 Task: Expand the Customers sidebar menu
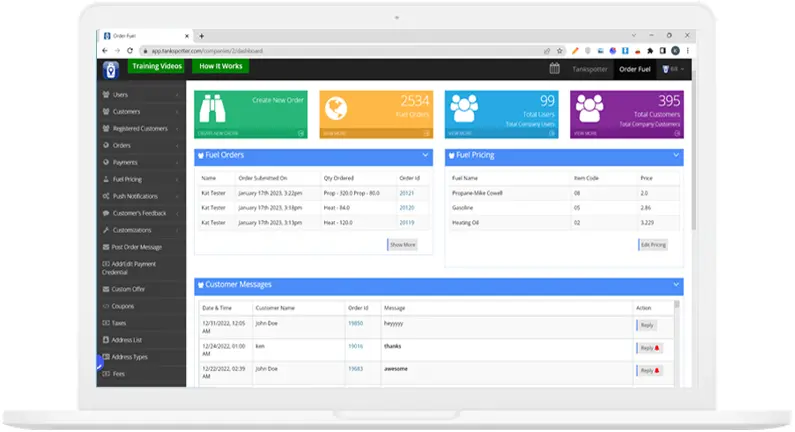point(141,112)
